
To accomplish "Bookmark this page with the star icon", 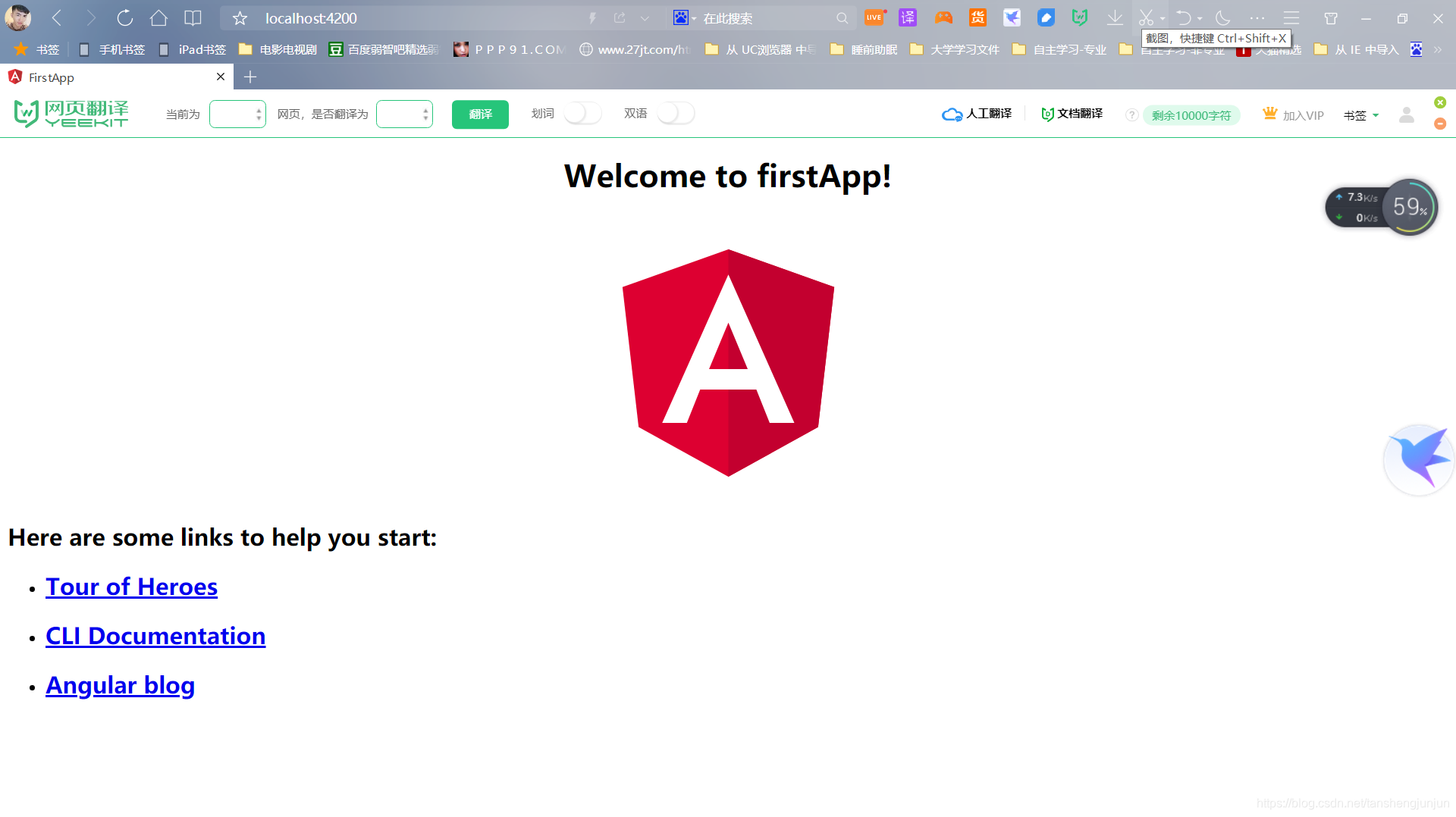I will click(x=240, y=18).
